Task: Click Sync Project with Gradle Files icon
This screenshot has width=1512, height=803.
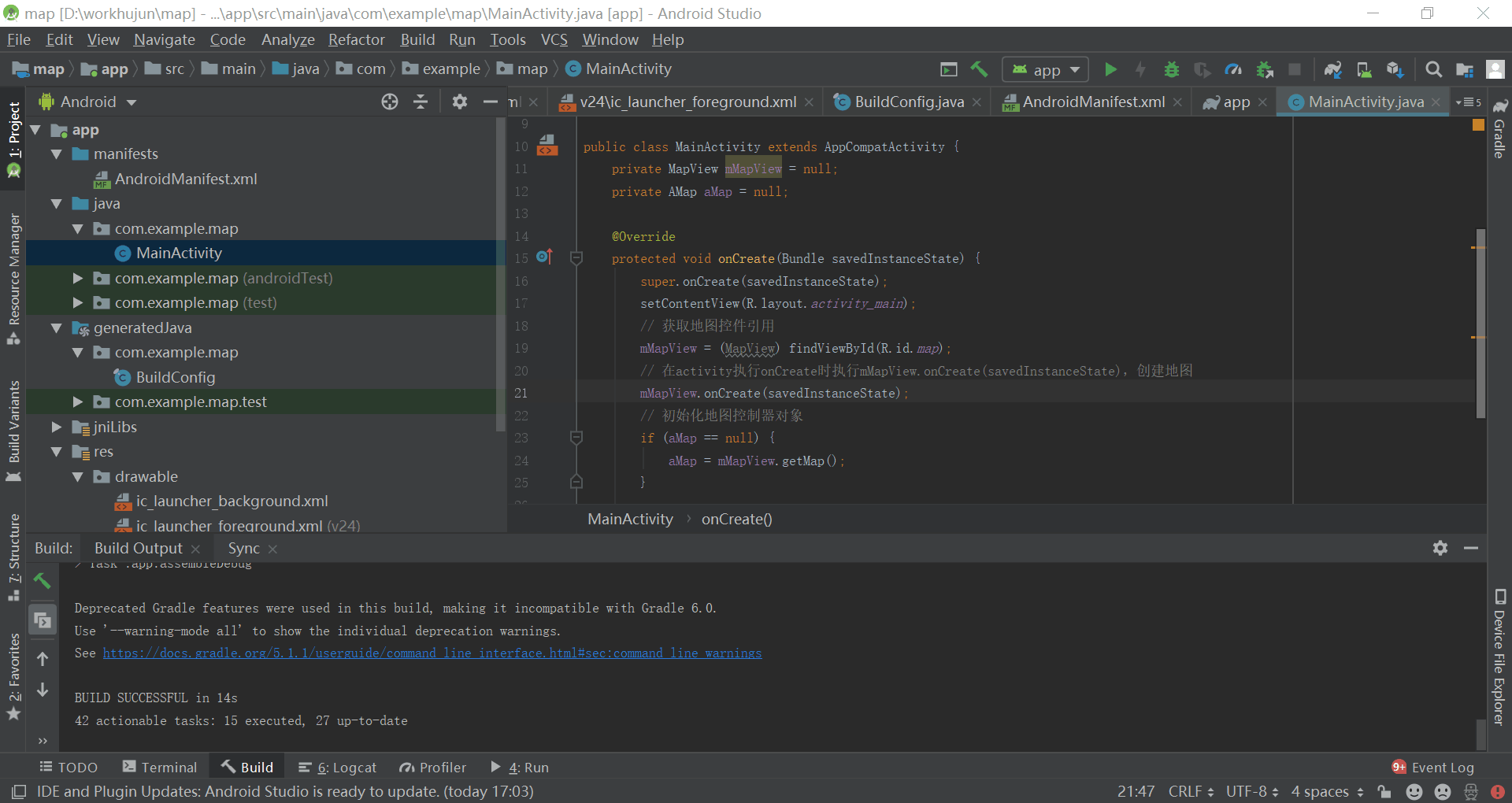Action: [1332, 70]
